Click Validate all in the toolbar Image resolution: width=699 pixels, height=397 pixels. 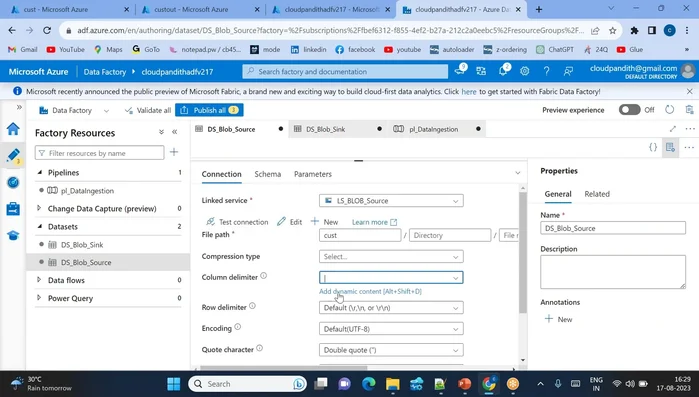click(x=148, y=110)
